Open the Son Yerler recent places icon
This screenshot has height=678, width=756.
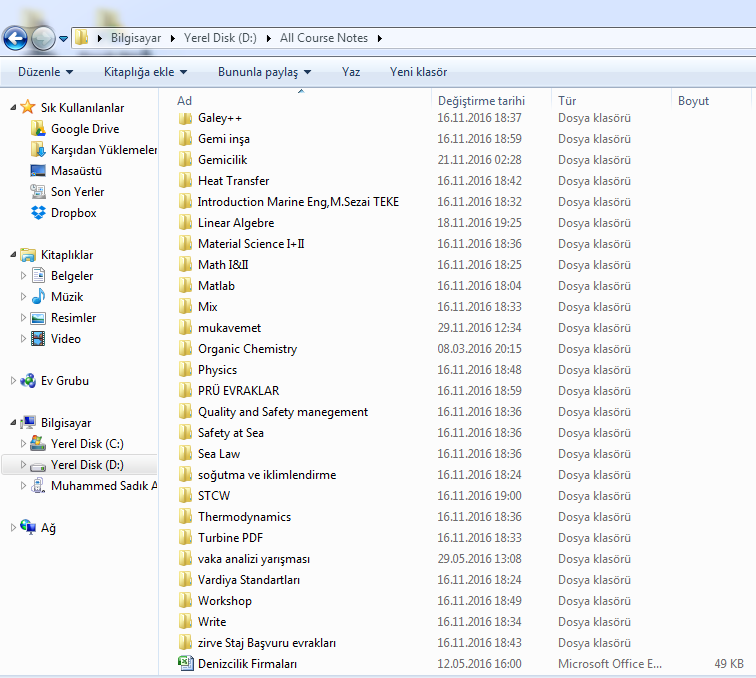38,192
